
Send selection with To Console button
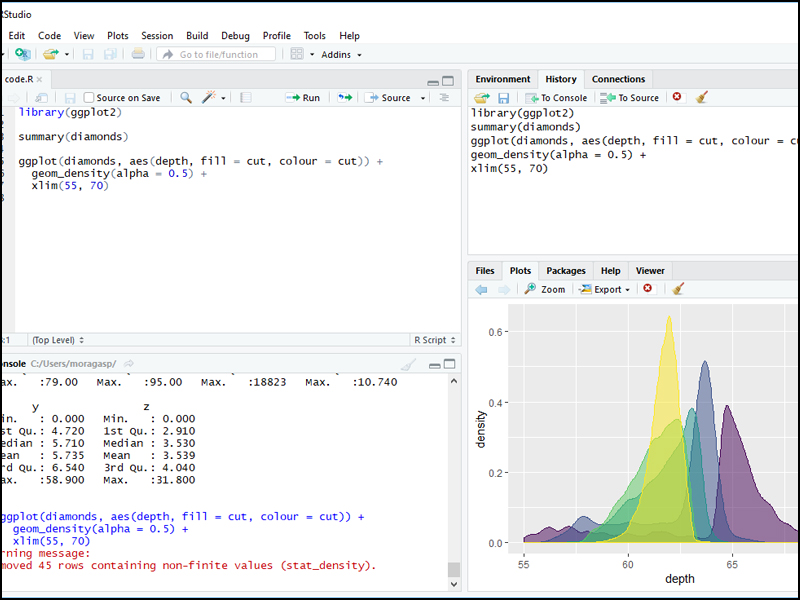tap(556, 97)
